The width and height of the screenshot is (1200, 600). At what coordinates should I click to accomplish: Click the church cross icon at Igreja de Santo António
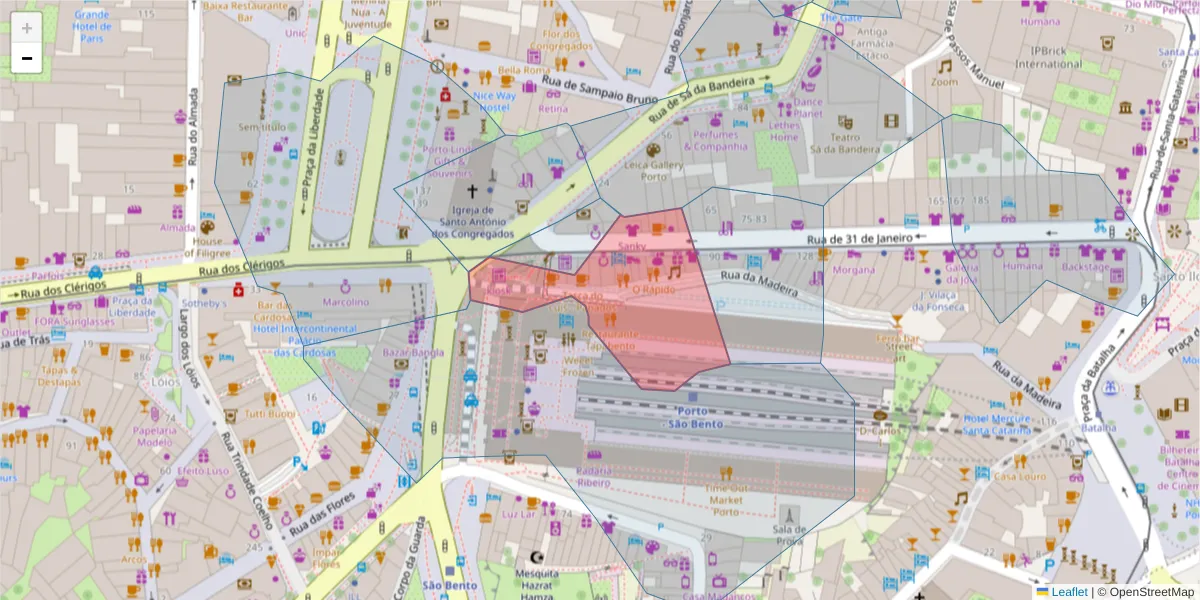tap(472, 191)
